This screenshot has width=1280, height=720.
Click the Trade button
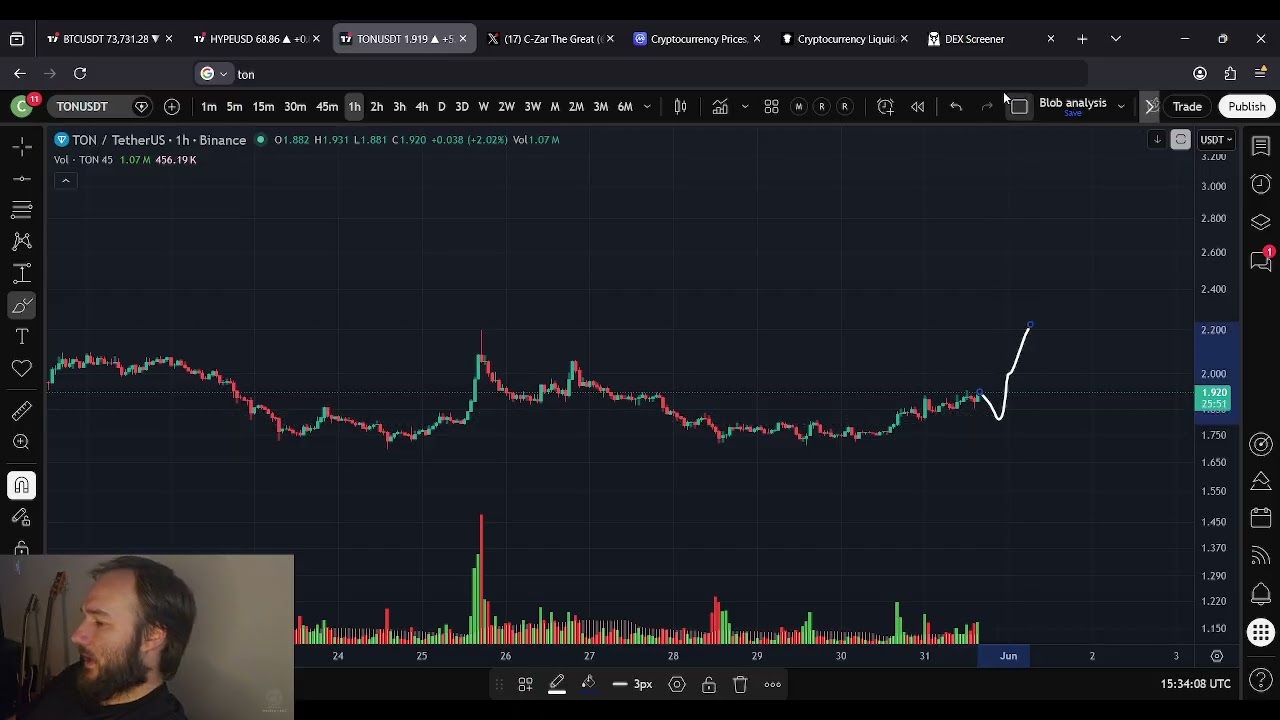(1187, 106)
